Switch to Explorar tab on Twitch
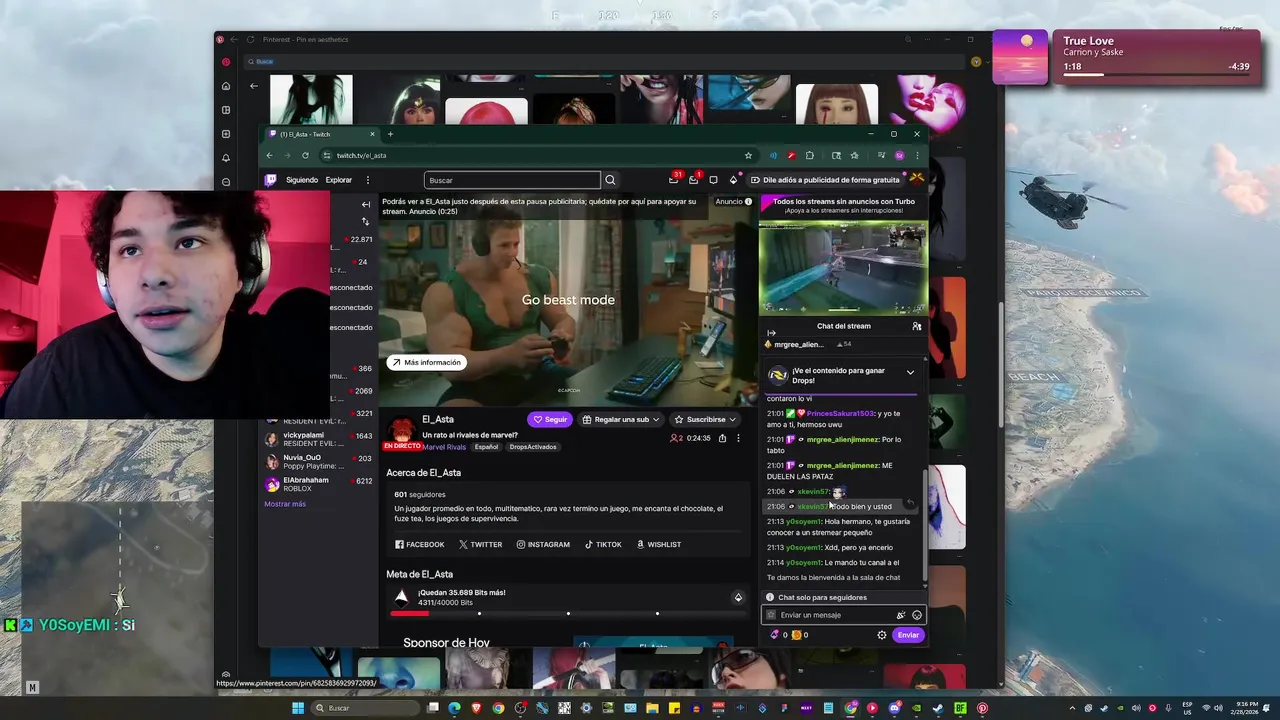Screen dimensions: 1280x720 [x=339, y=180]
